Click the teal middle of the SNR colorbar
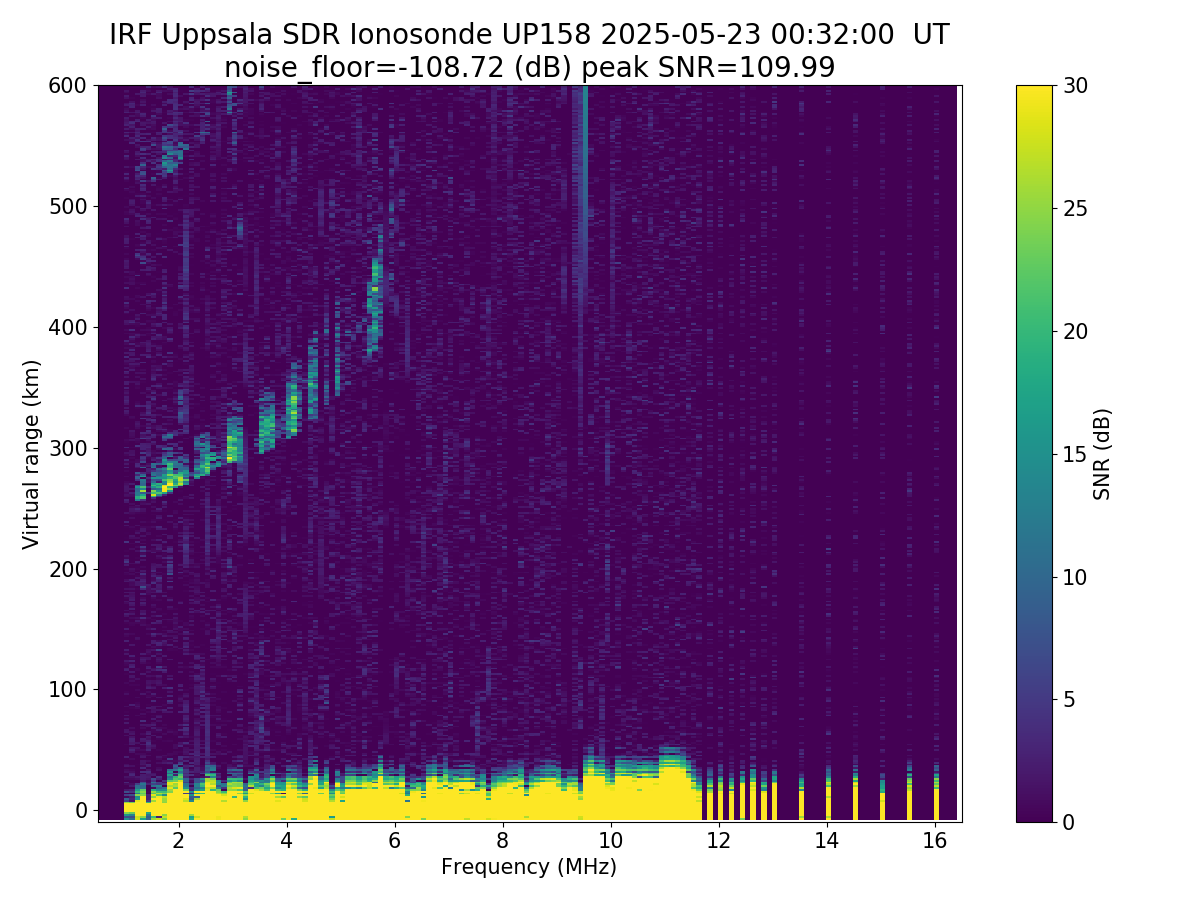This screenshot has height=900, width=1200. [x=1034, y=453]
